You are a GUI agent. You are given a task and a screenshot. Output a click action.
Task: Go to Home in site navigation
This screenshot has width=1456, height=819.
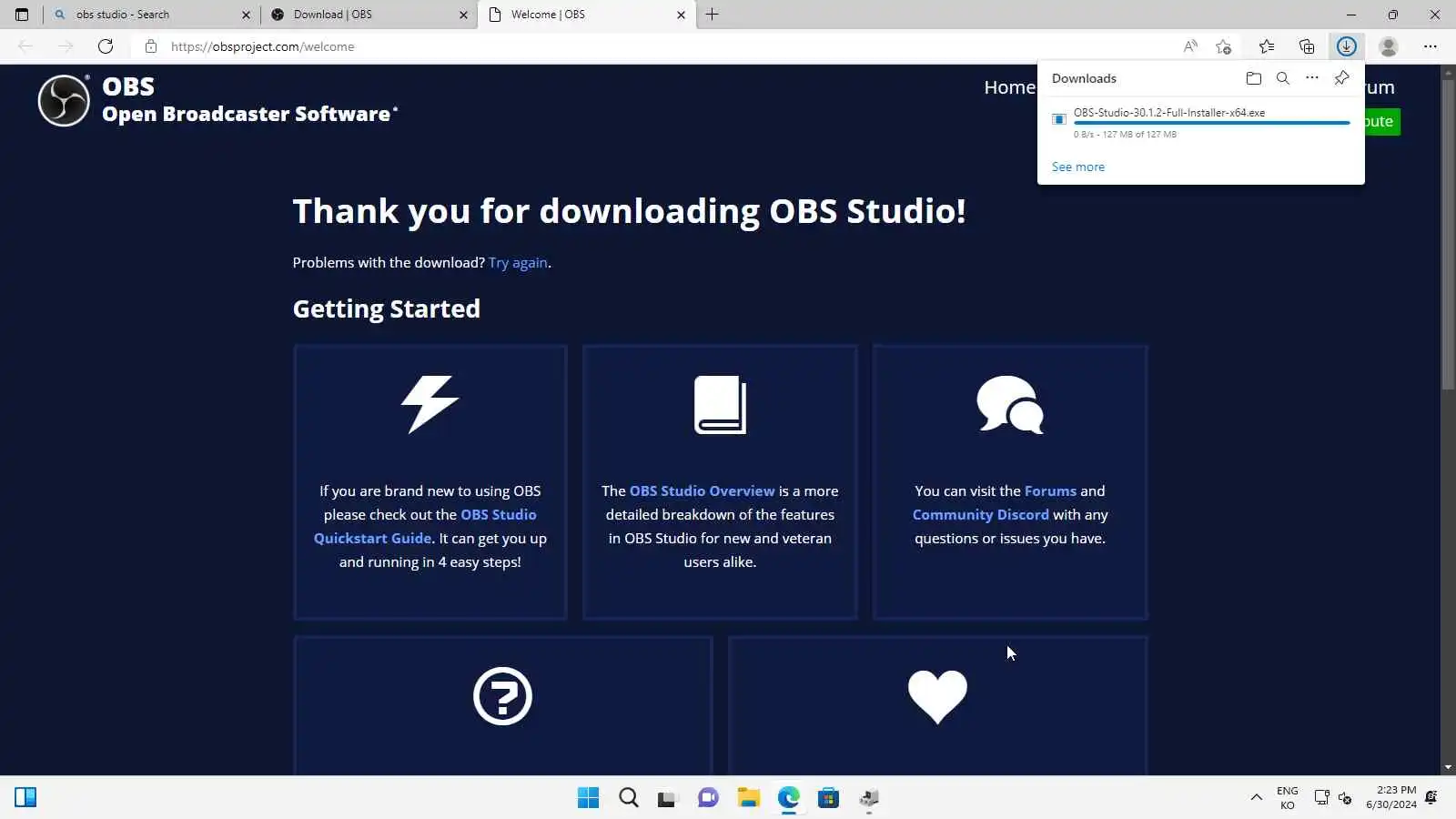(x=1009, y=87)
